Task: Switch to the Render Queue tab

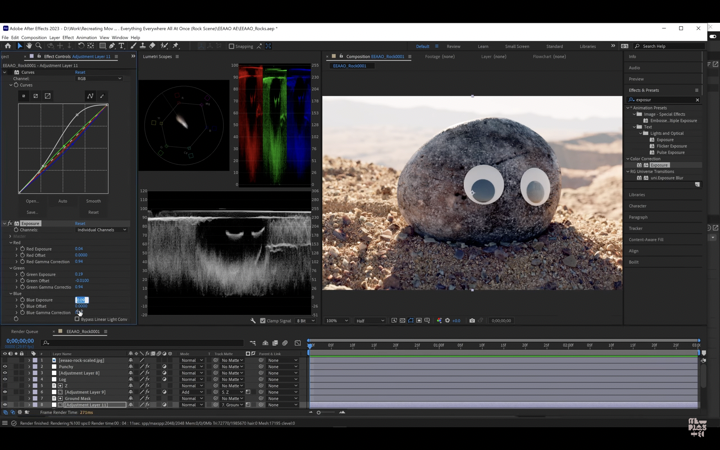Action: (x=24, y=332)
